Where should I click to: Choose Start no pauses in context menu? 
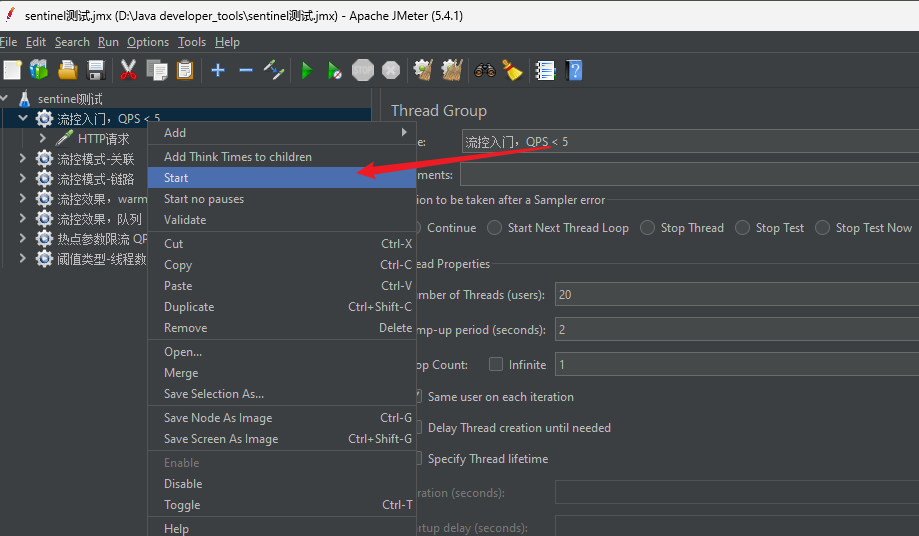pyautogui.click(x=282, y=199)
